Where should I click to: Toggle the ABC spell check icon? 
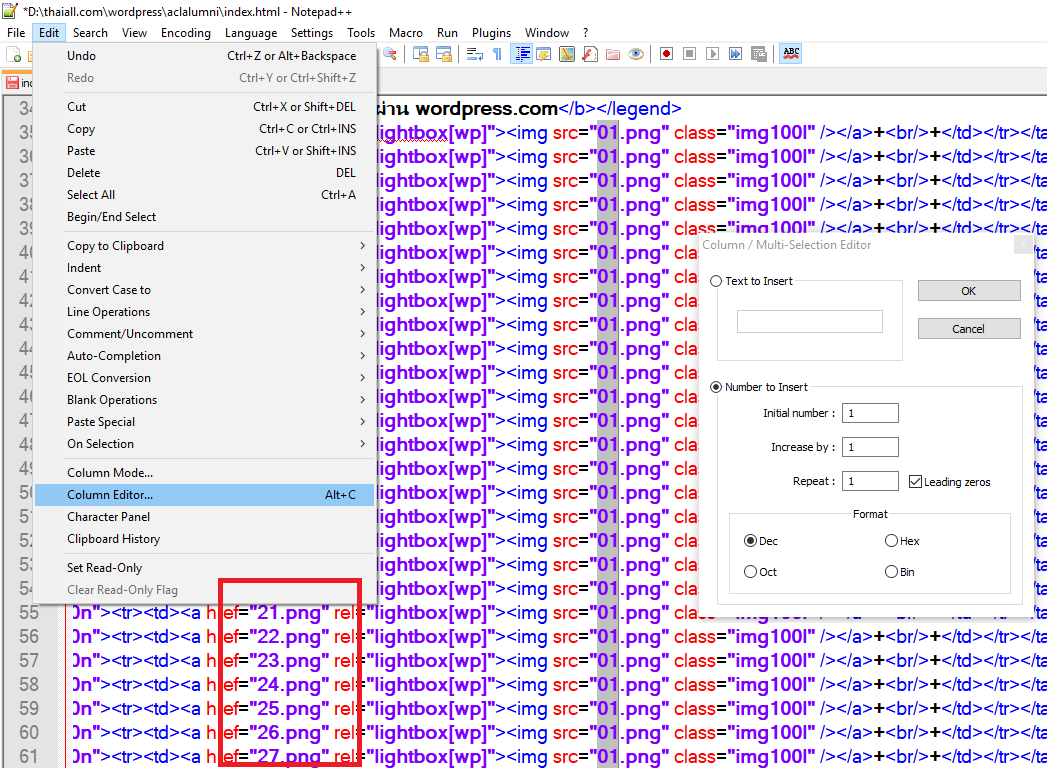791,54
